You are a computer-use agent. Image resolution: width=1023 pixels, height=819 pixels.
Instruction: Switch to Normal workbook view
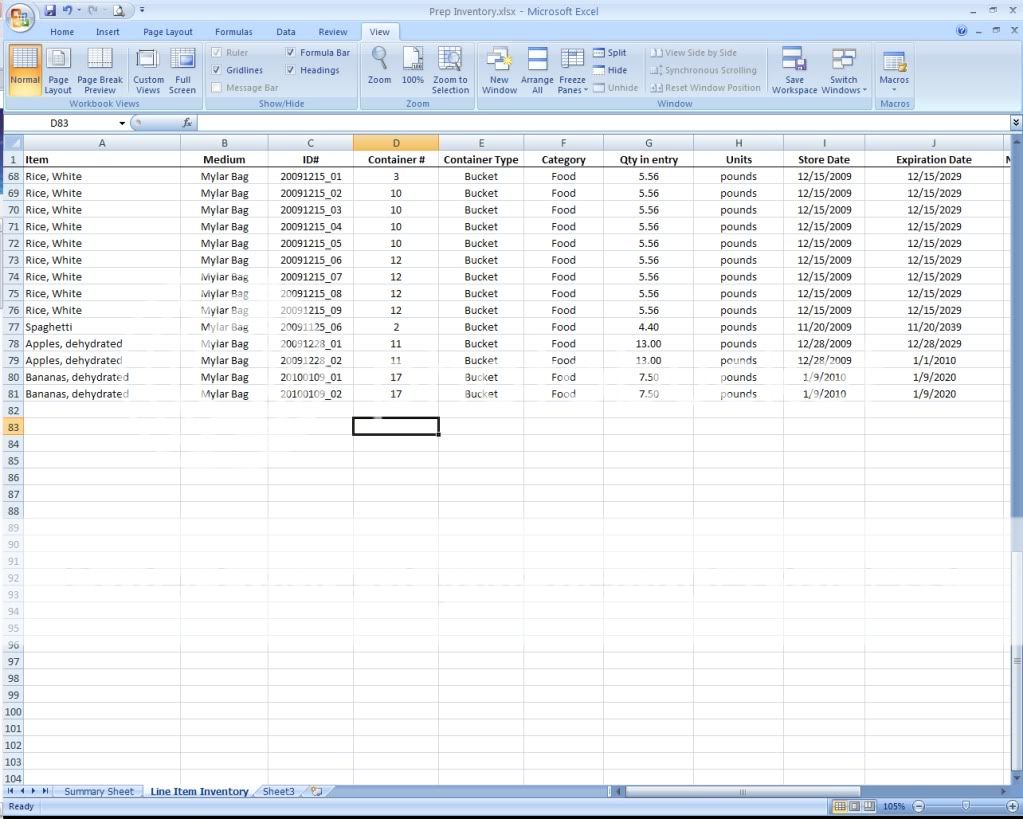(x=25, y=70)
